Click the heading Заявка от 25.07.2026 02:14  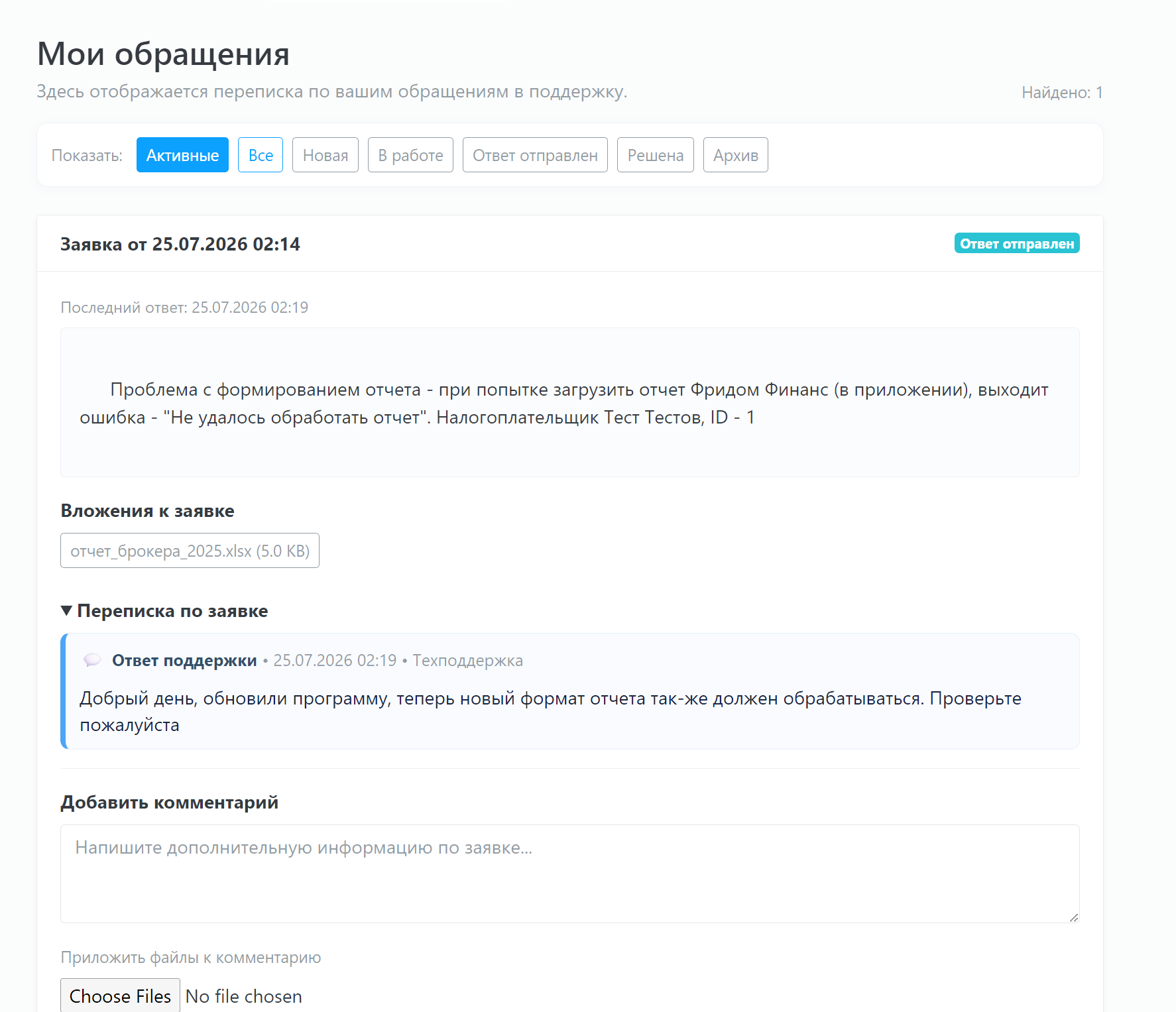[180, 244]
